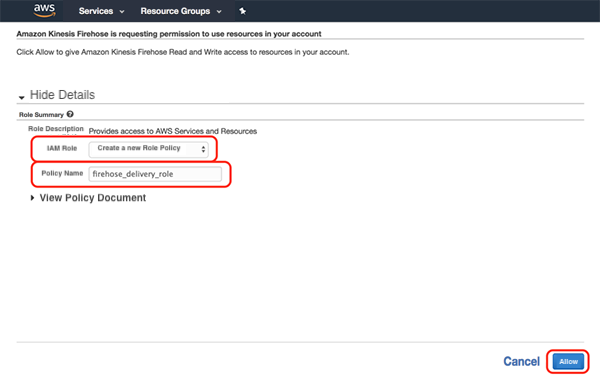The height and width of the screenshot is (380, 600).
Task: Collapse details using the Hide Details arrow
Action: point(21,97)
